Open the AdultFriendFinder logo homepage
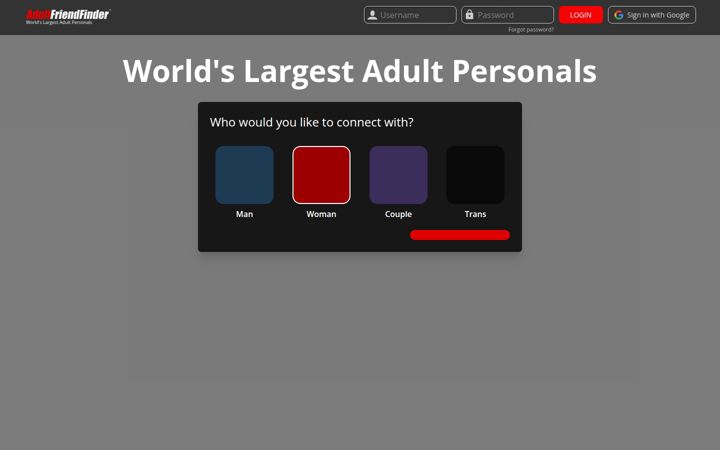The height and width of the screenshot is (450, 720). (68, 17)
